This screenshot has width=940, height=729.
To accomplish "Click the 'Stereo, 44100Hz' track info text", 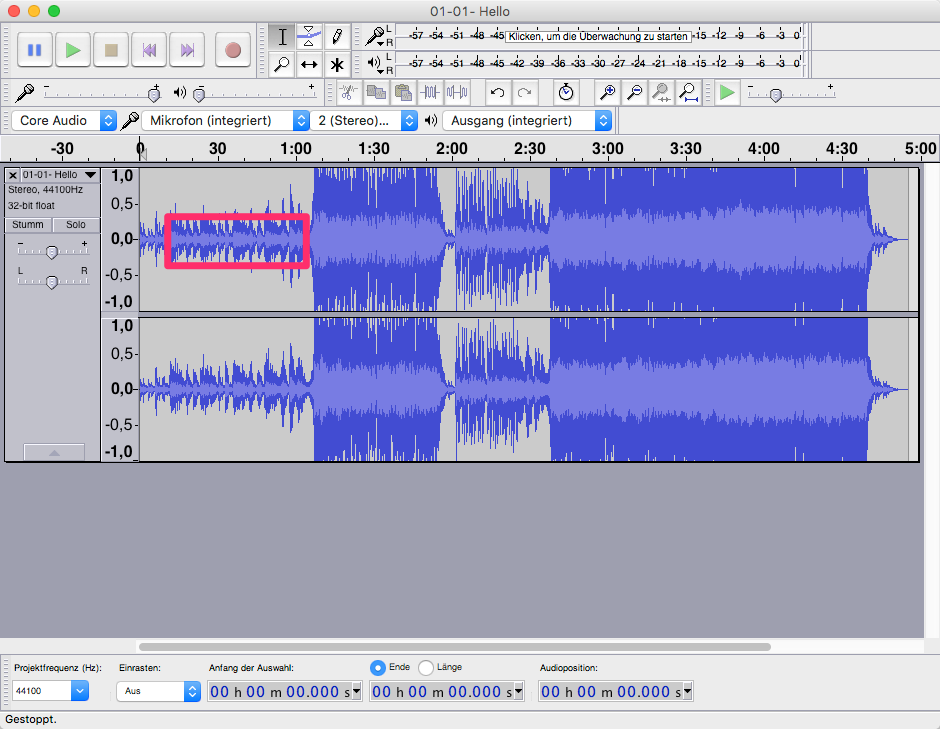I will click(x=46, y=190).
